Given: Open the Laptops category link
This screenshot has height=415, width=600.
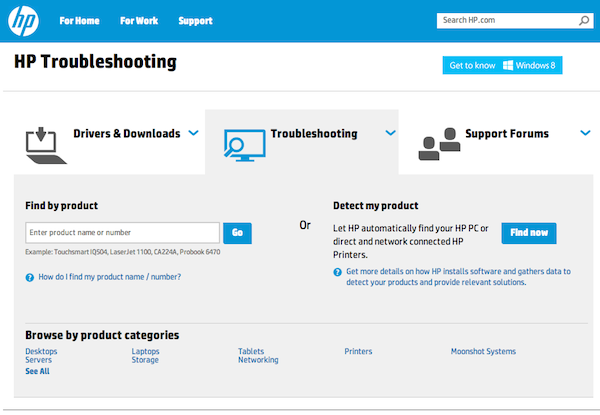Looking at the screenshot, I should 145,351.
